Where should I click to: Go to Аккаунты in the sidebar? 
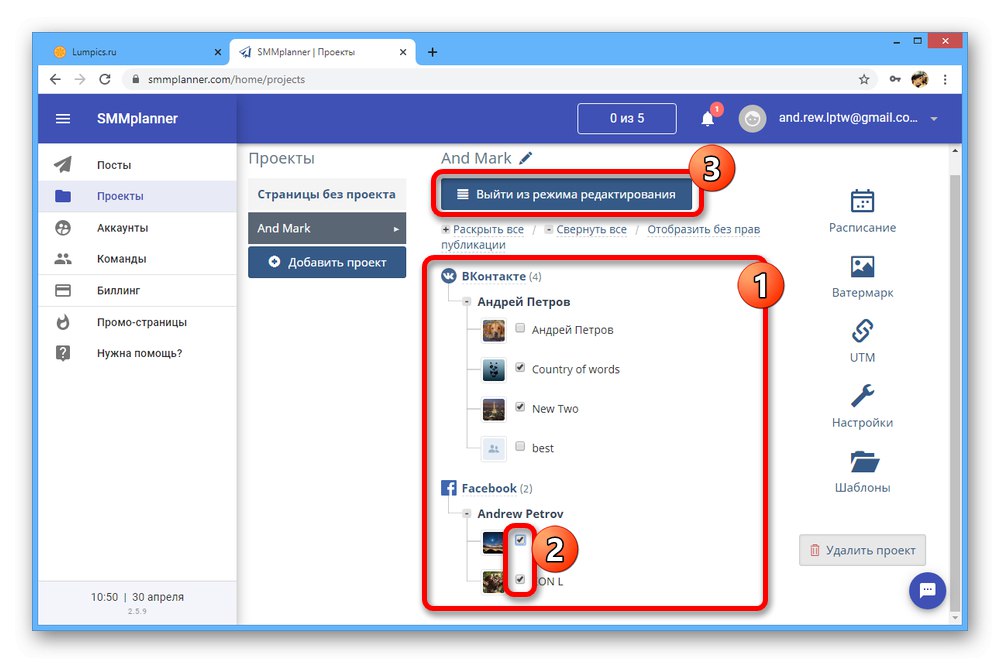coord(137,228)
